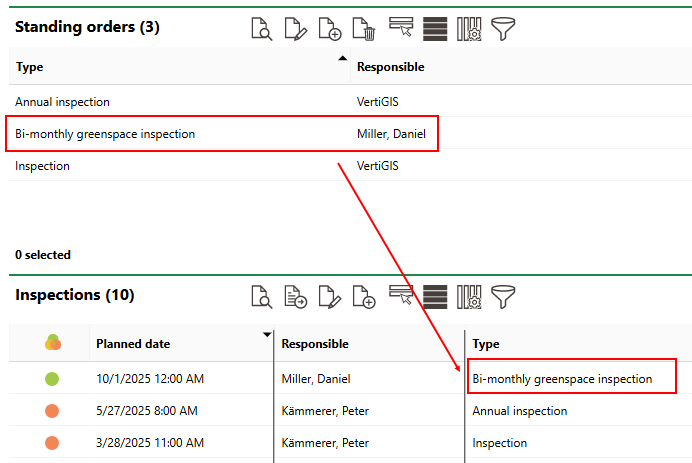Add a new standing order

click(x=330, y=30)
